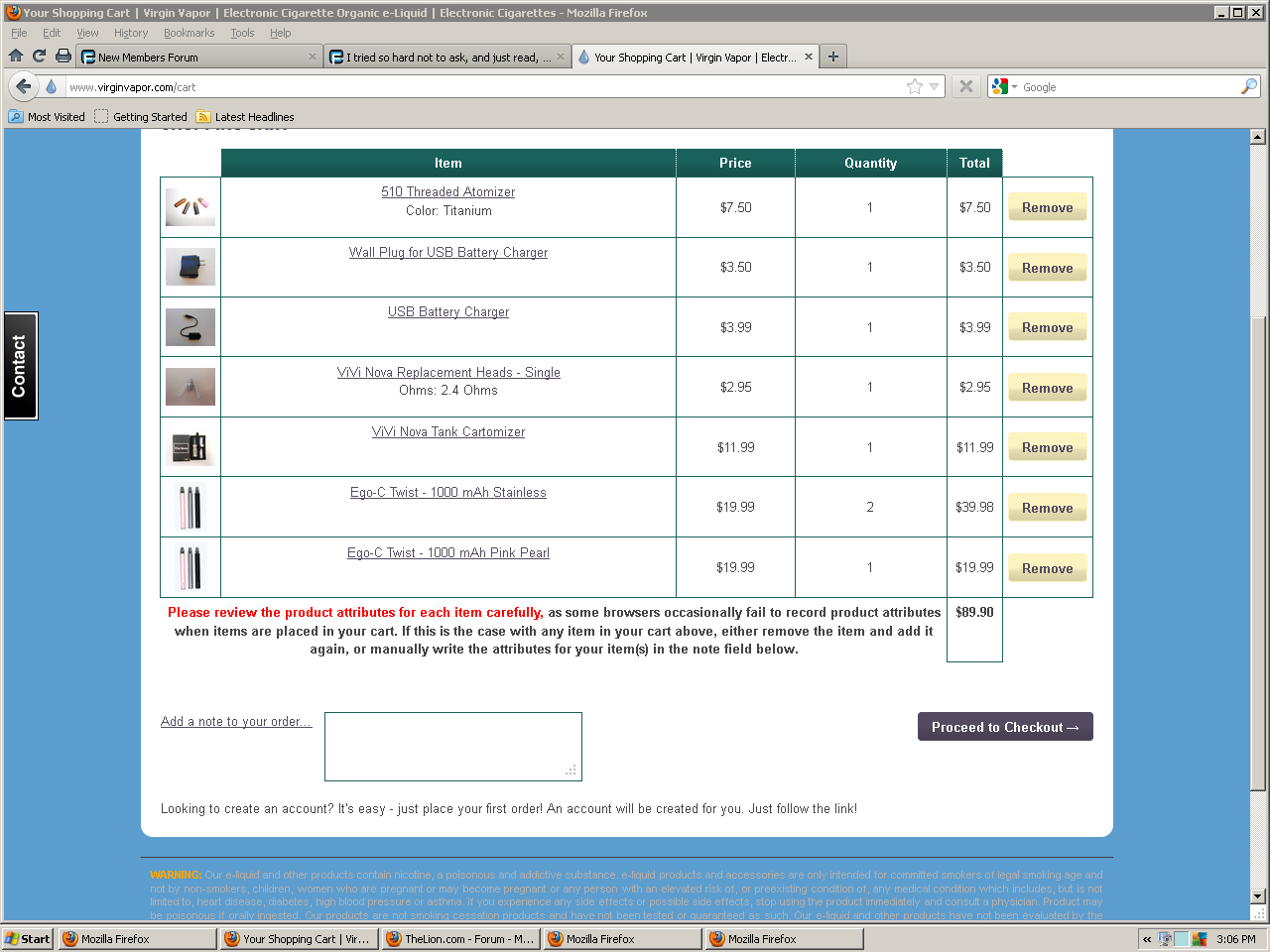Image resolution: width=1270 pixels, height=952 pixels.
Task: Click inside the order note text area
Action: pyautogui.click(x=453, y=747)
